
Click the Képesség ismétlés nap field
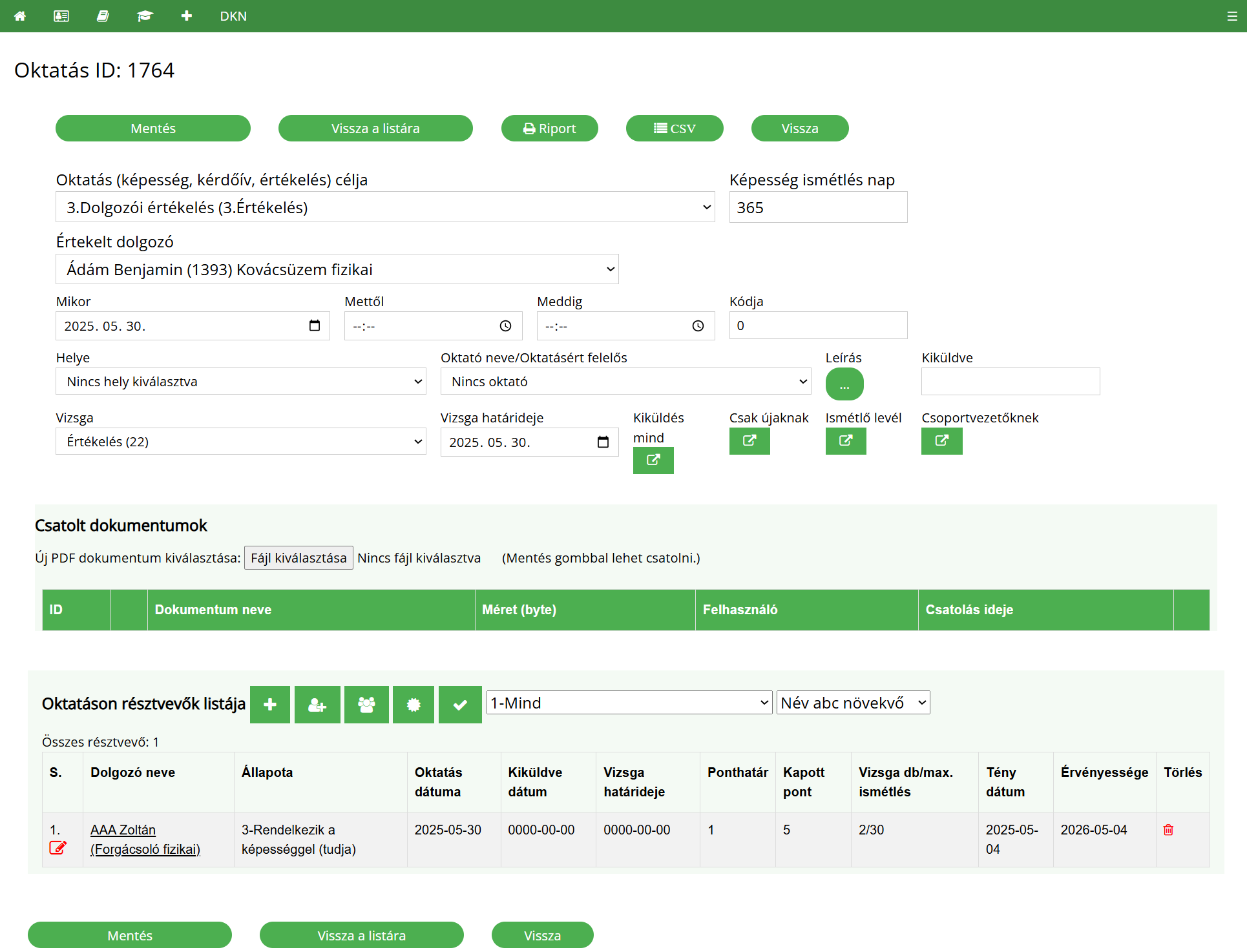pos(818,207)
